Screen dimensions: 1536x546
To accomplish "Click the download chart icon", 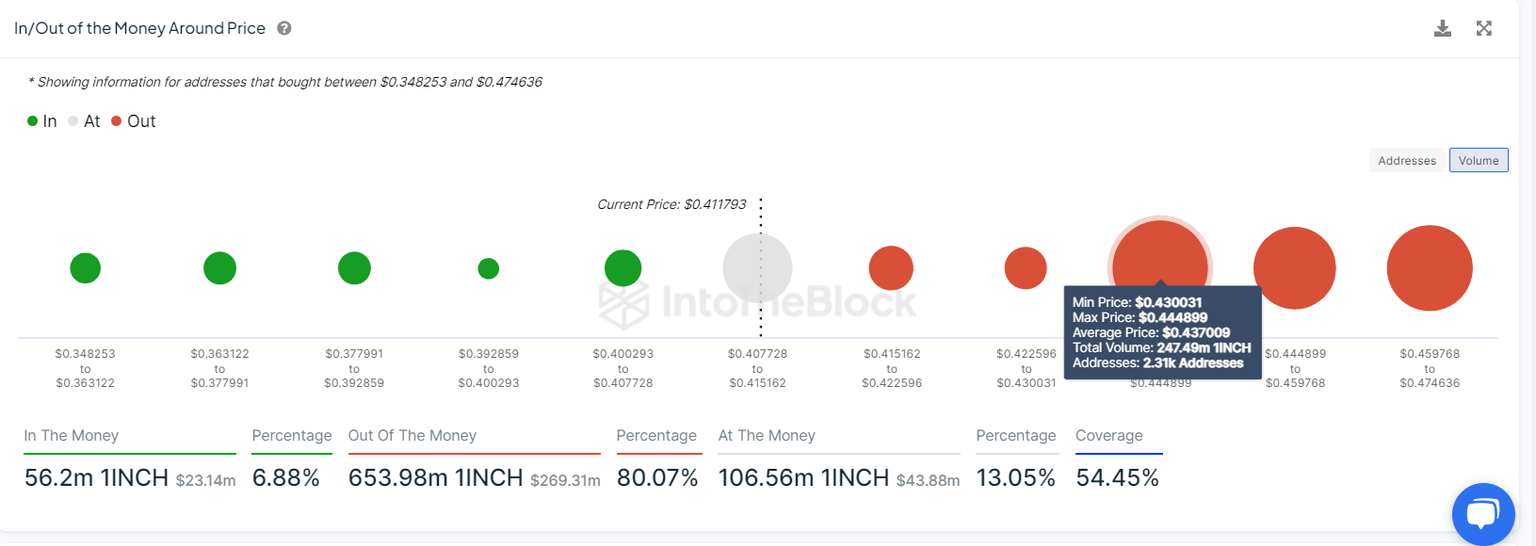I will coord(1442,28).
